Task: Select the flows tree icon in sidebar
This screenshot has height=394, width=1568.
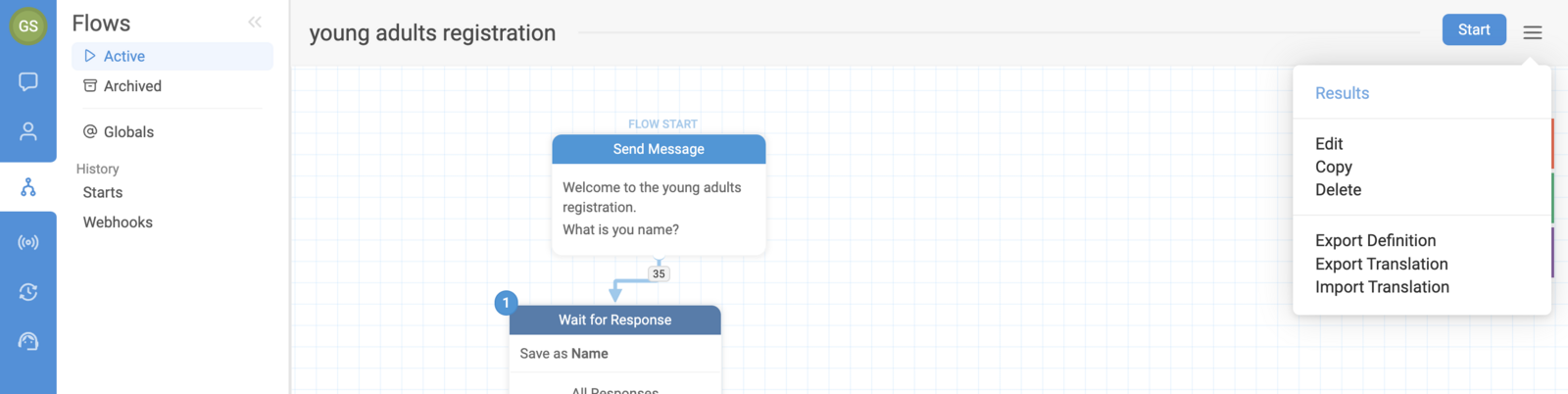Action: 28,187
